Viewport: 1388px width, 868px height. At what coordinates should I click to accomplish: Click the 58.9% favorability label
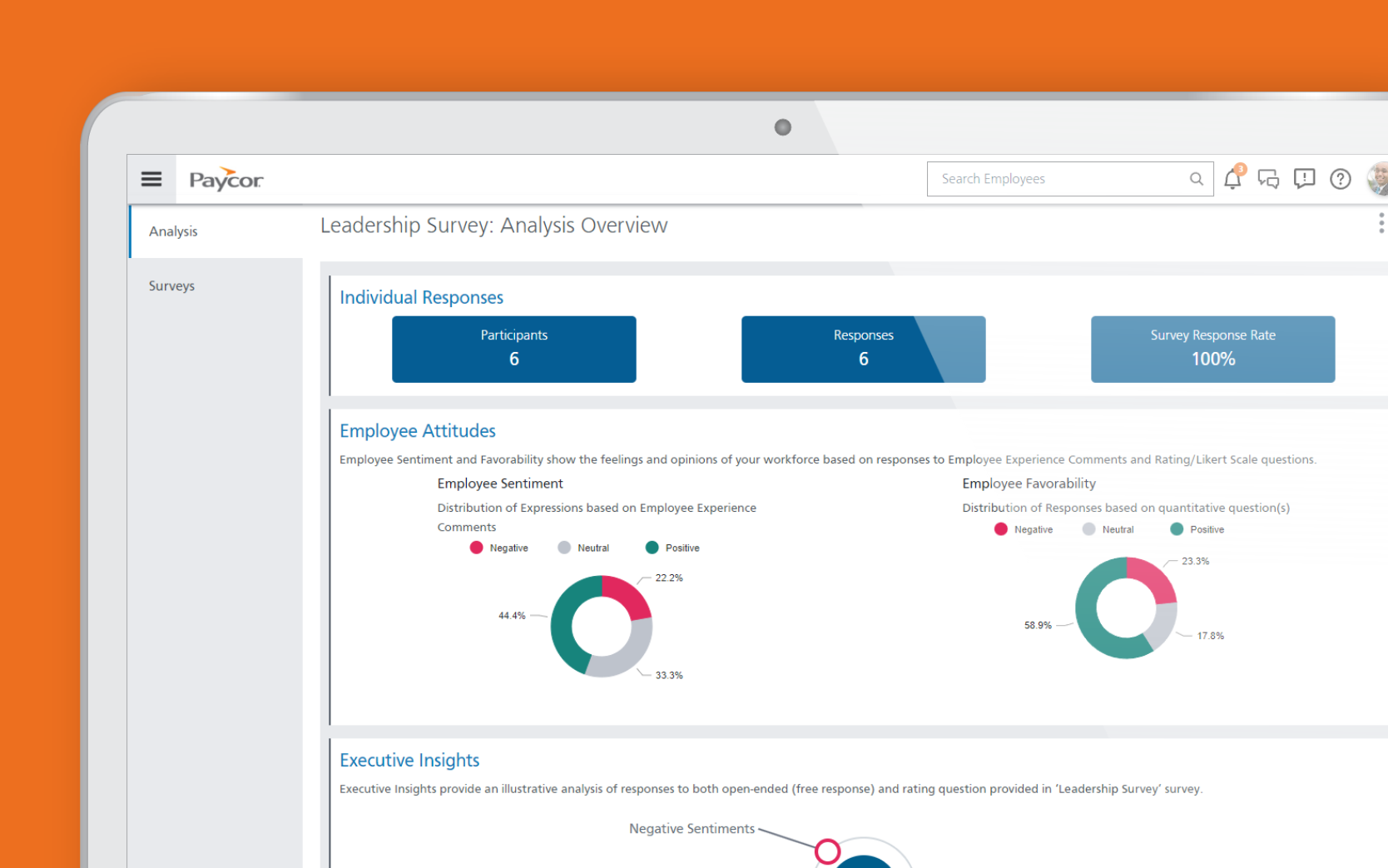click(1038, 625)
